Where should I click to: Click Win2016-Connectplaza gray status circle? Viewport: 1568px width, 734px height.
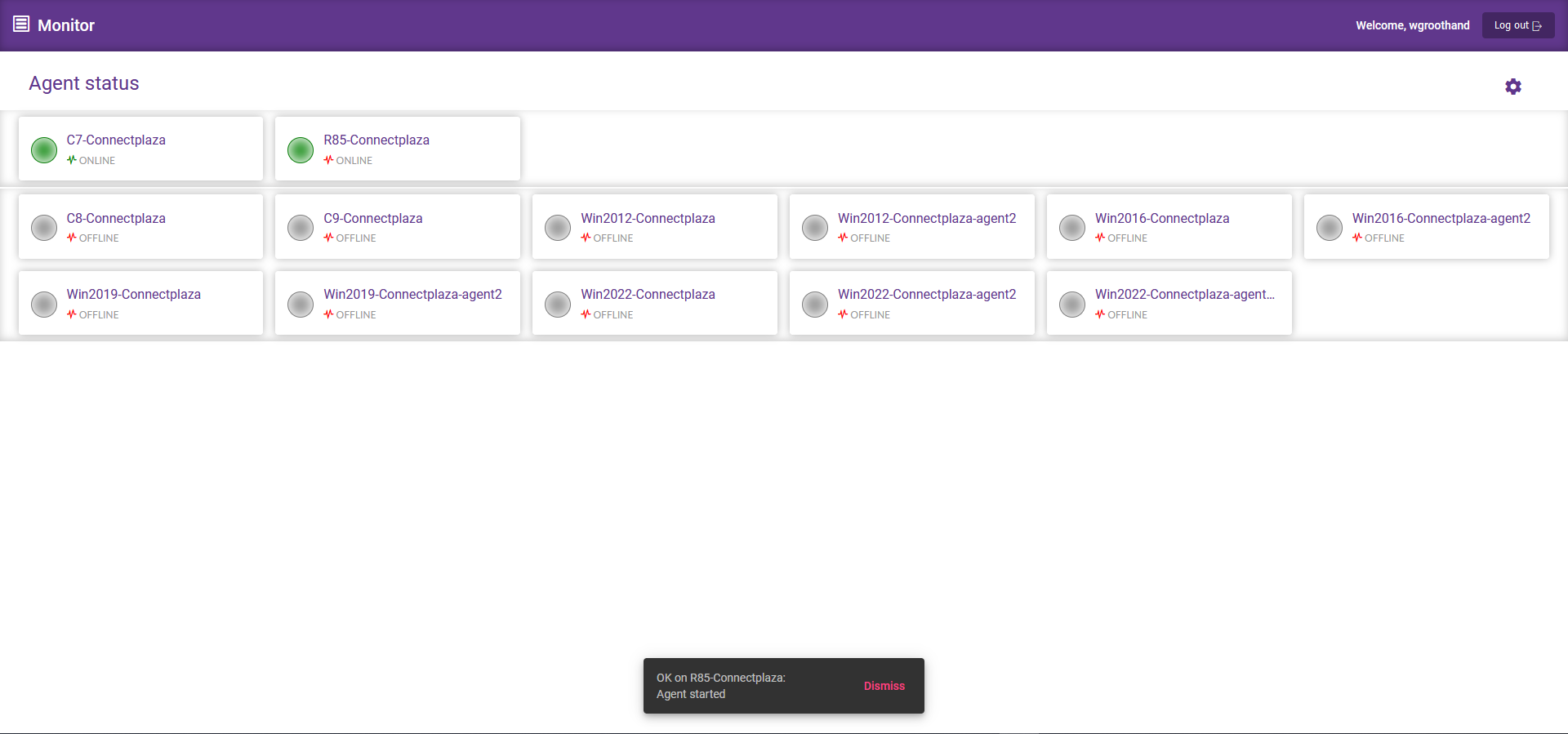tap(1072, 228)
